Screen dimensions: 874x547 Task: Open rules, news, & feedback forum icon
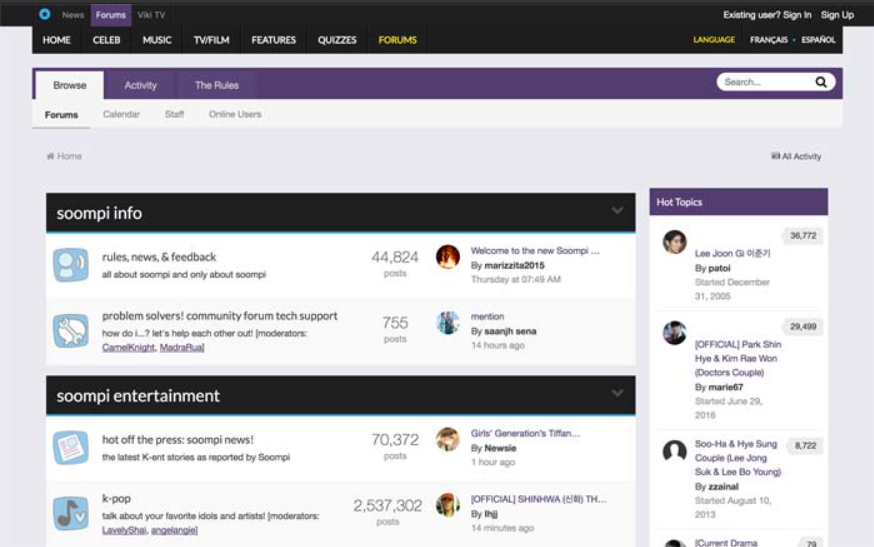[70, 265]
